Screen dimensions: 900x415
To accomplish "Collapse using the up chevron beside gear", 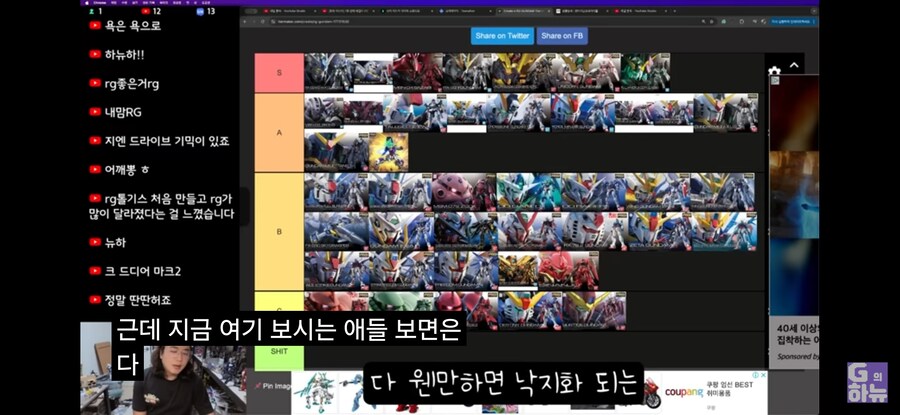I will 794,65.
